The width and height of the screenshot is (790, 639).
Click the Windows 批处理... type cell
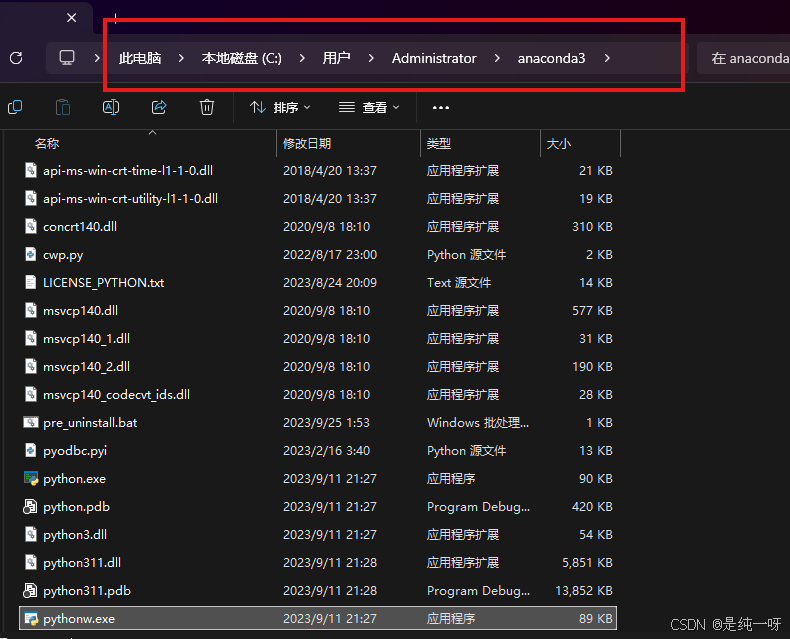(x=478, y=423)
